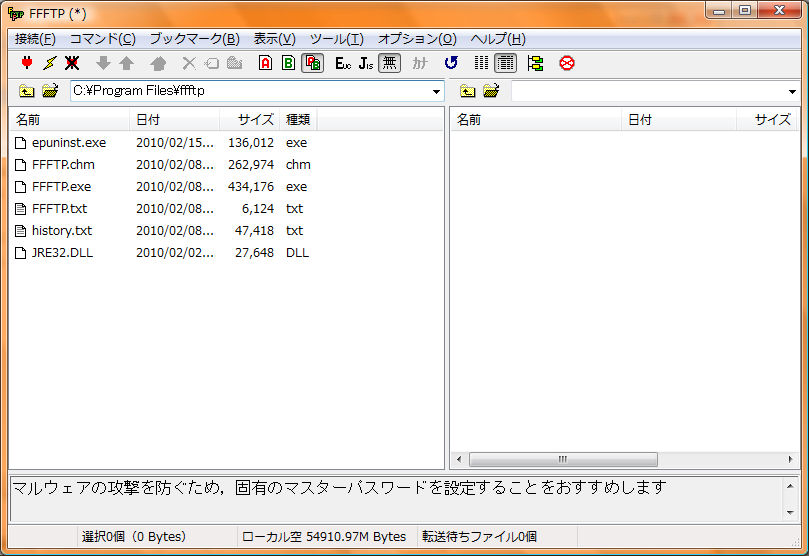Switch to details view icon
Image resolution: width=809 pixels, height=556 pixels.
click(506, 63)
